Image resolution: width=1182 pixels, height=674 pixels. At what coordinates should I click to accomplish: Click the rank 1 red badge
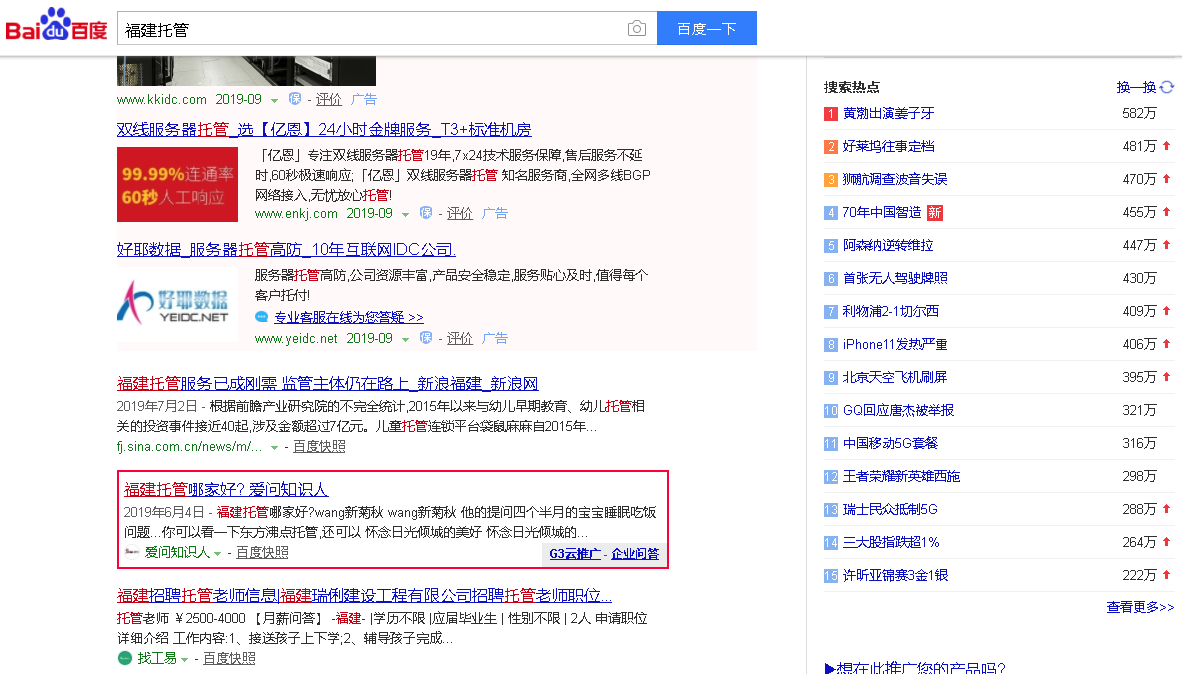tap(831, 114)
